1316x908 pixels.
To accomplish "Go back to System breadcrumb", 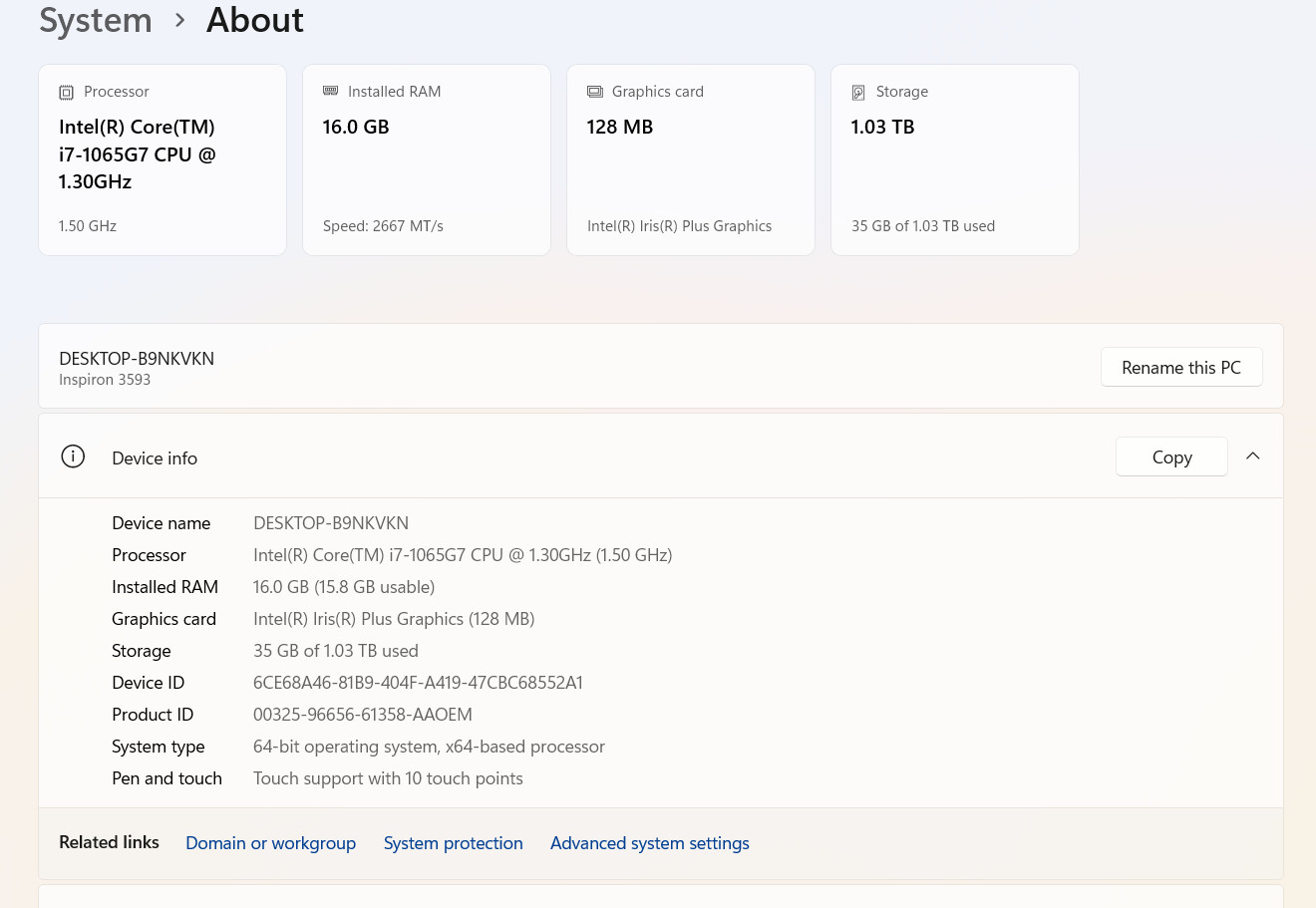I will (x=96, y=20).
